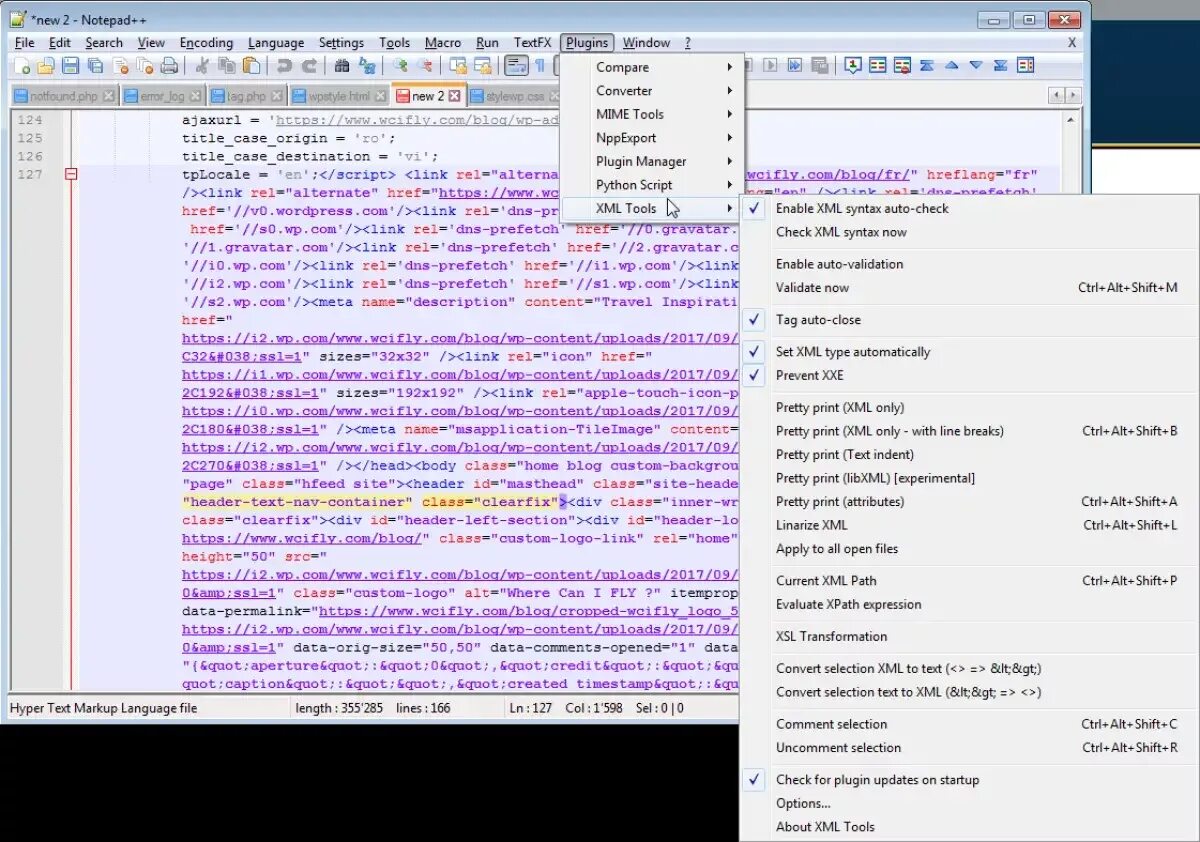Click "Hyper Text Markup Language file" status text
The height and width of the screenshot is (842, 1200).
point(103,708)
